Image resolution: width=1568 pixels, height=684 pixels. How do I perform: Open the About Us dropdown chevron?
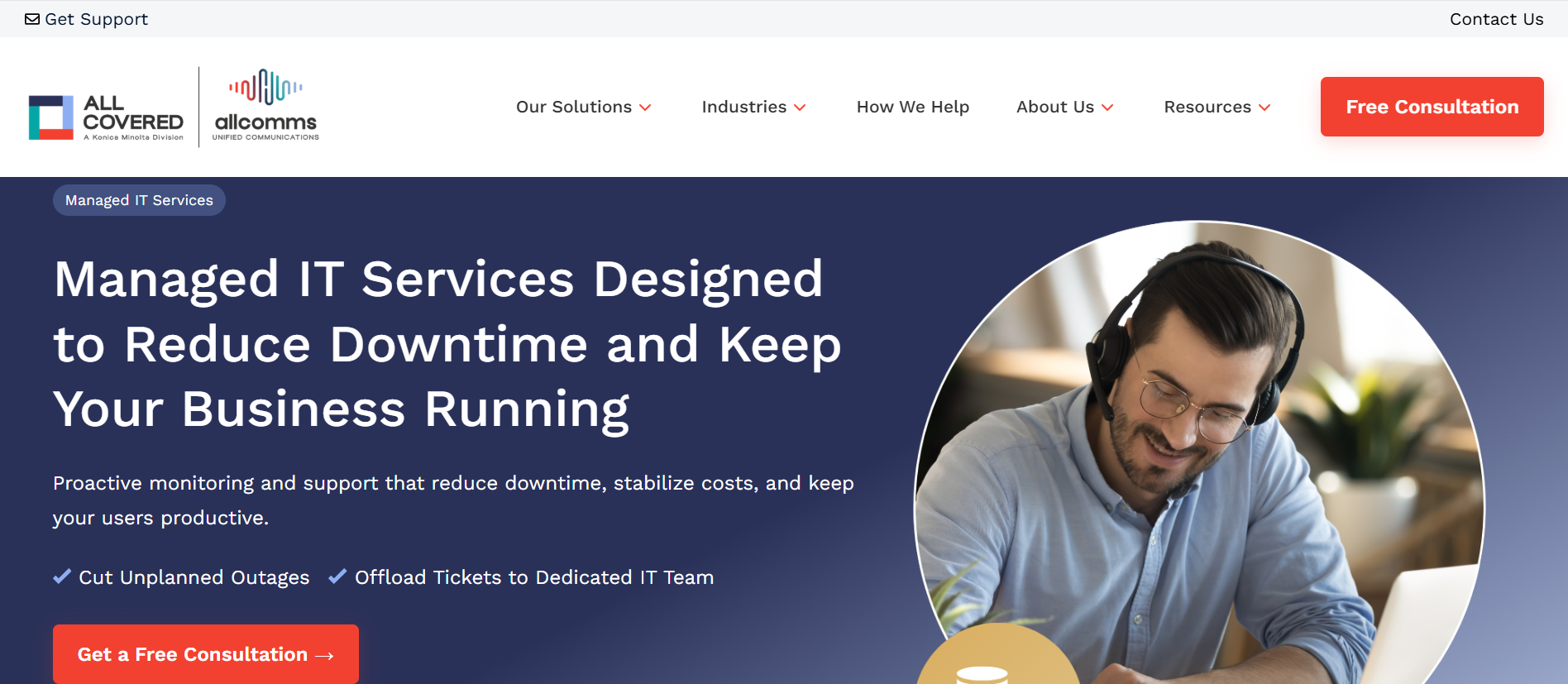(x=1108, y=108)
